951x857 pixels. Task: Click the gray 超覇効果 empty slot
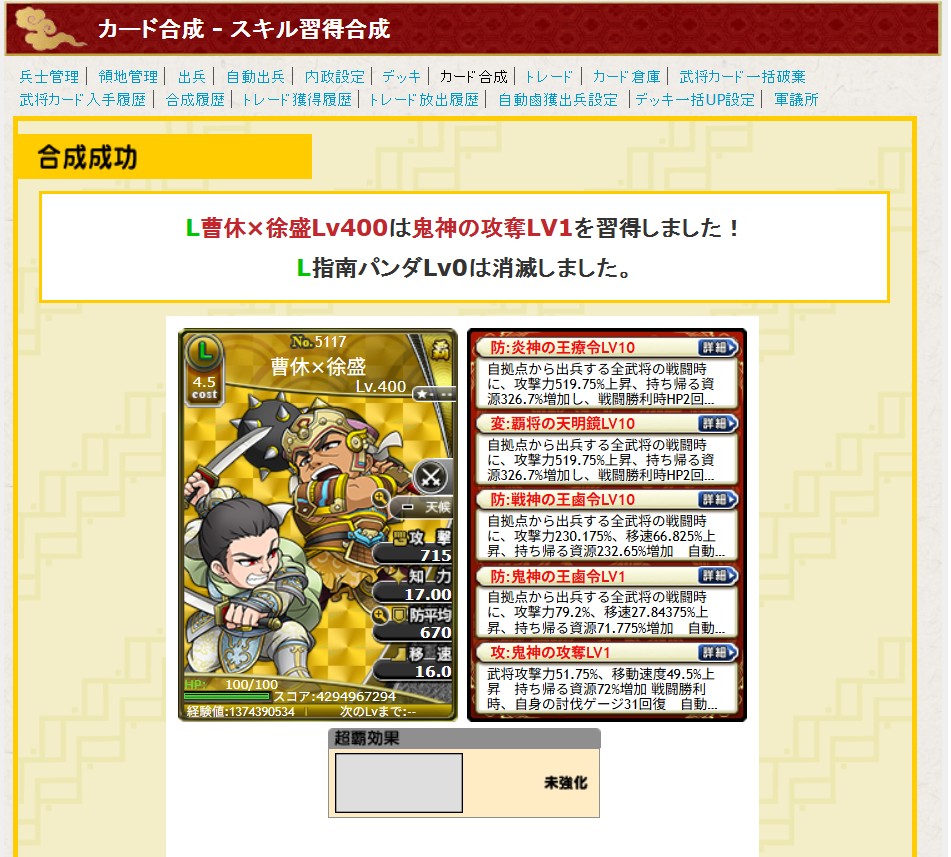pyautogui.click(x=399, y=783)
